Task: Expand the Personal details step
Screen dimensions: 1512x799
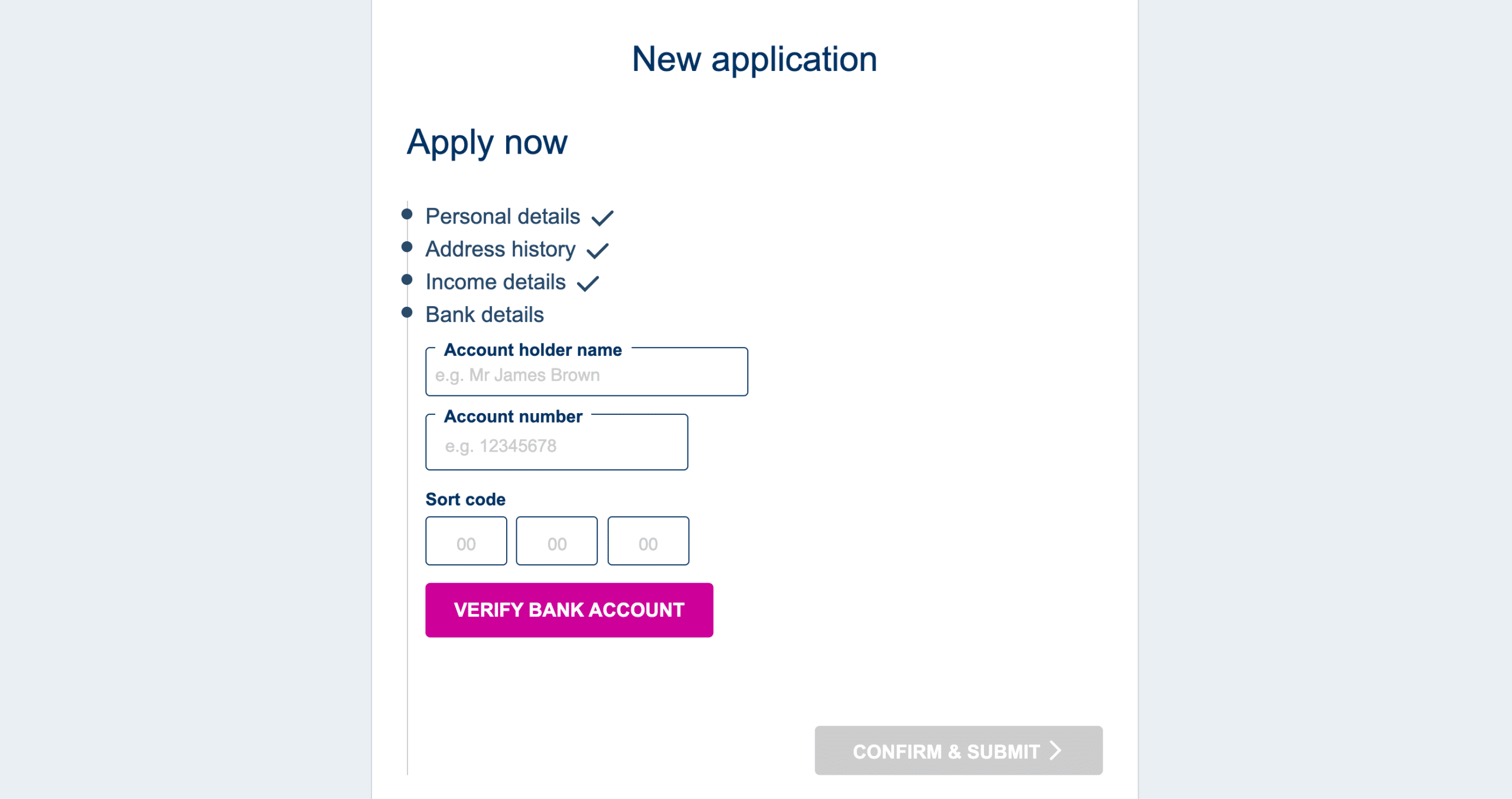Action: (x=503, y=217)
